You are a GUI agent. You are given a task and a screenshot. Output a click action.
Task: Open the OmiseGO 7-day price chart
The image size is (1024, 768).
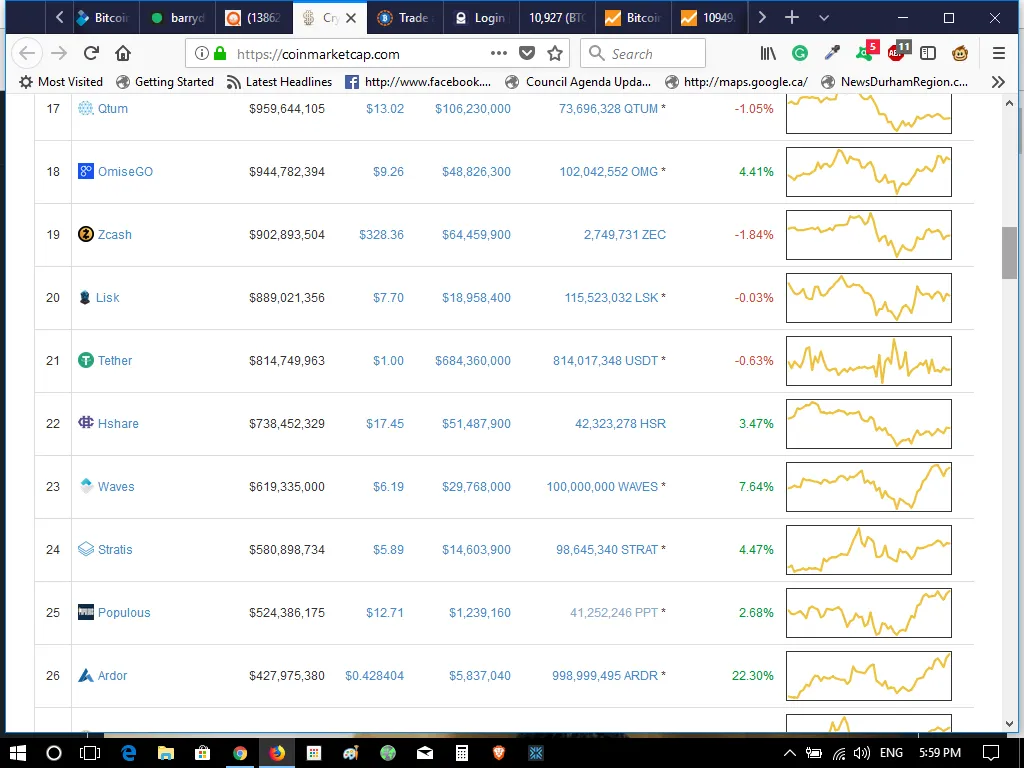tap(869, 172)
